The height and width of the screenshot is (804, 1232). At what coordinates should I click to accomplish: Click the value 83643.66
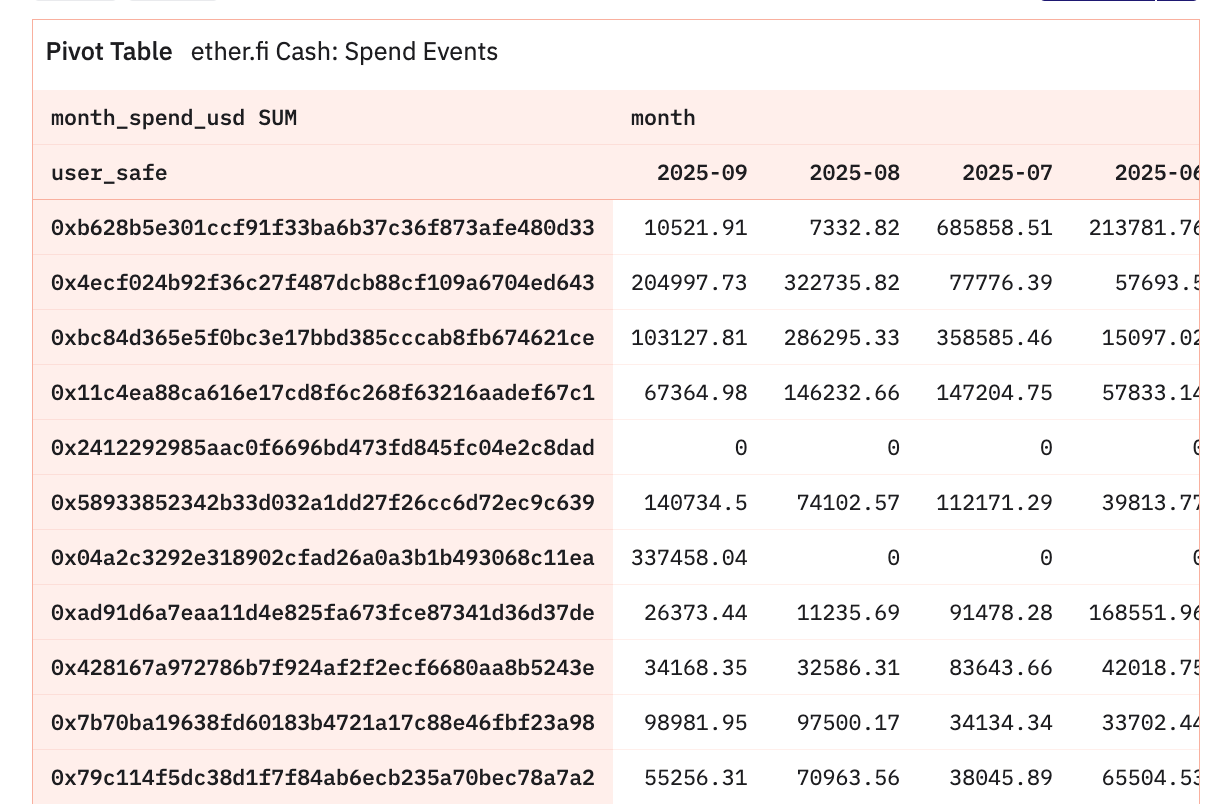pos(1001,668)
